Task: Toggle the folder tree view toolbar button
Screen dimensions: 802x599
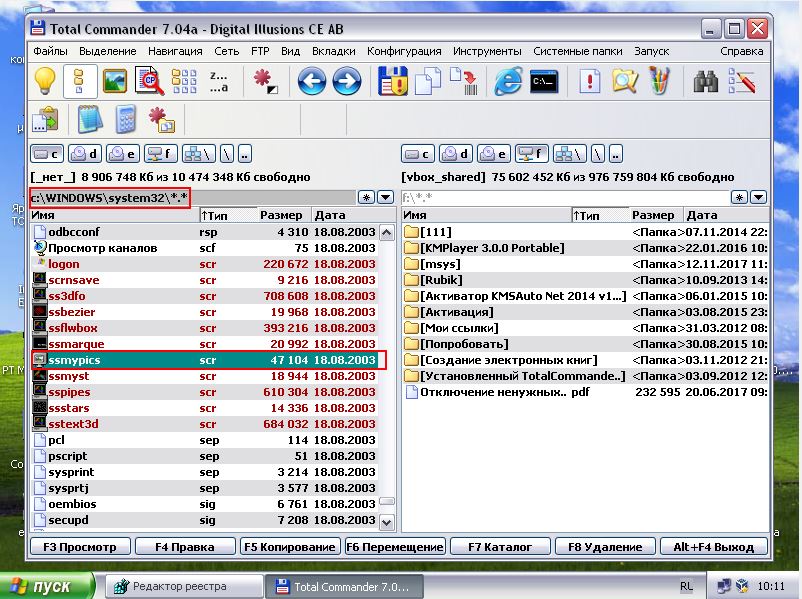Action: tap(80, 81)
